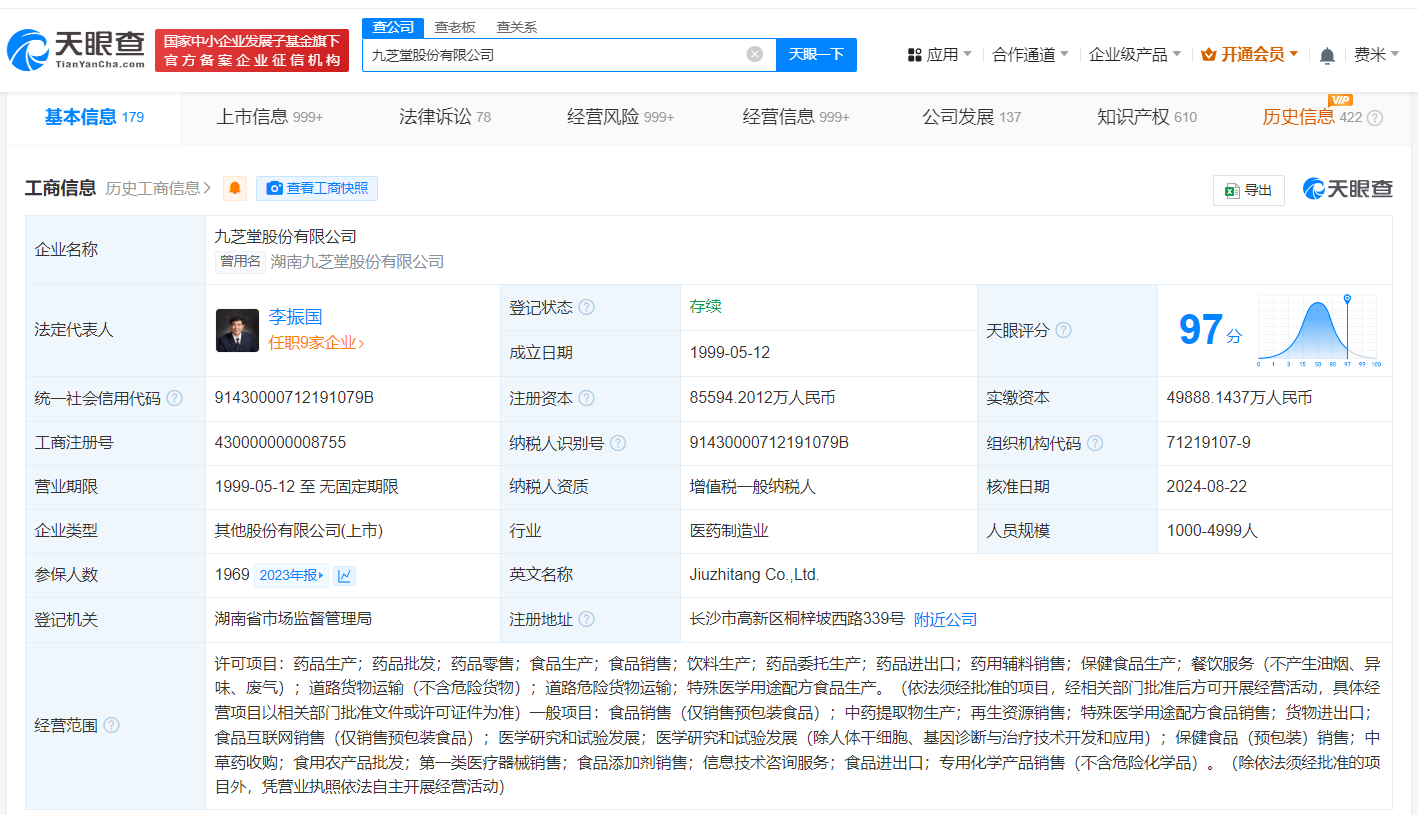Open the insured count trend chart icon
This screenshot has width=1418, height=815.
344,575
